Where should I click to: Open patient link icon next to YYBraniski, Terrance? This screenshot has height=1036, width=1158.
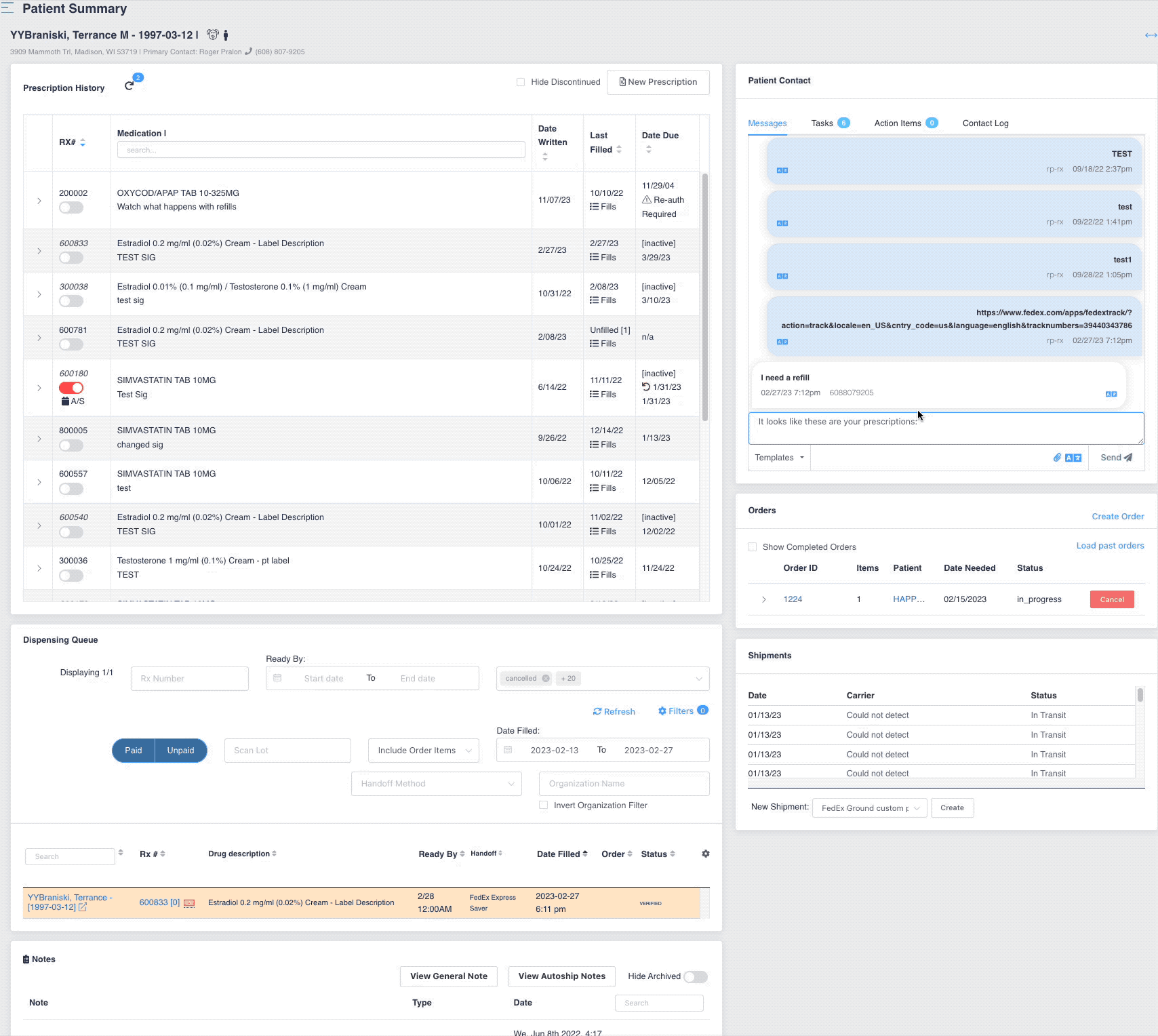(x=83, y=907)
